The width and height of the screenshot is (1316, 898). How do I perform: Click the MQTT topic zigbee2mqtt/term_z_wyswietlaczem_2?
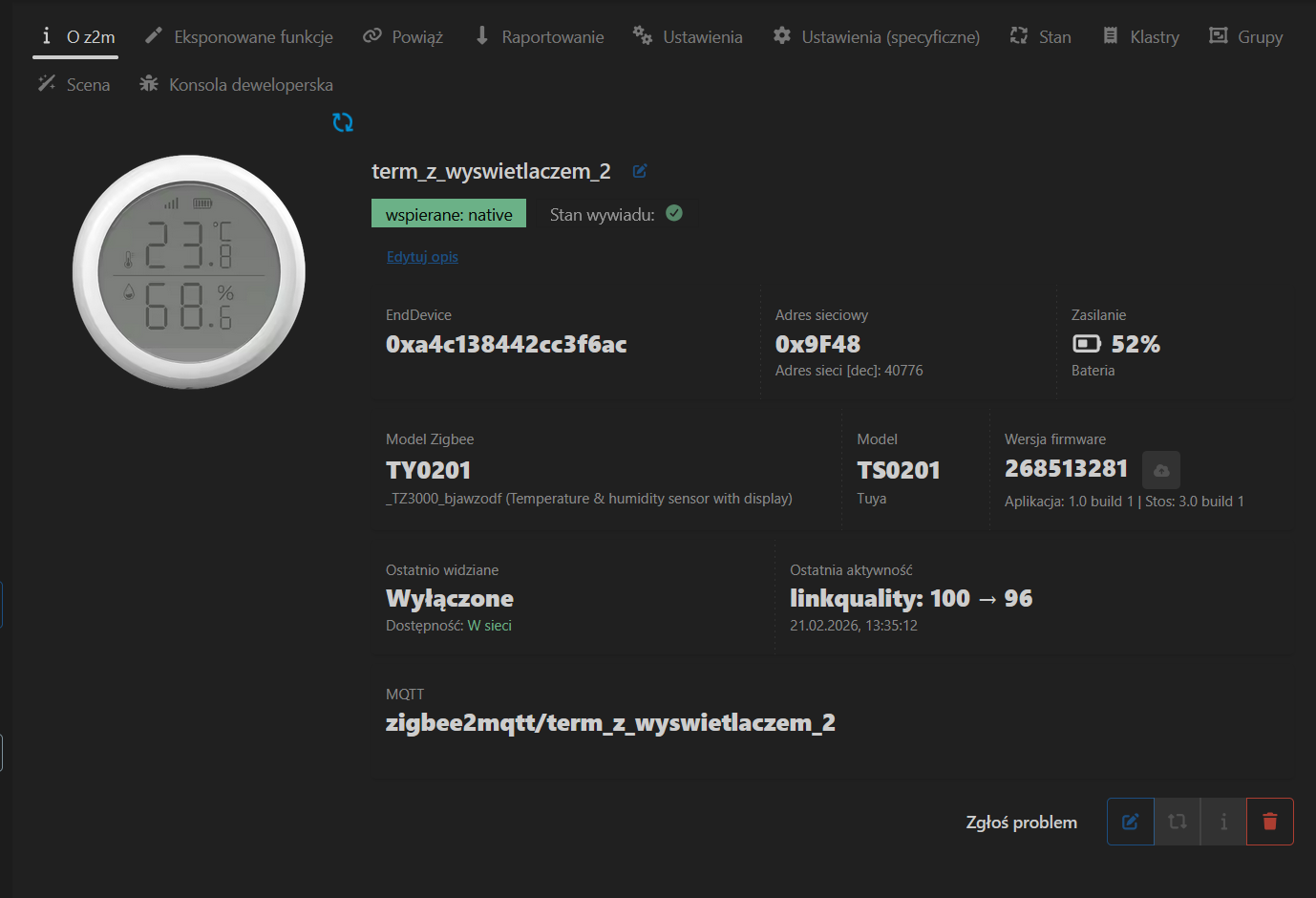[610, 723]
